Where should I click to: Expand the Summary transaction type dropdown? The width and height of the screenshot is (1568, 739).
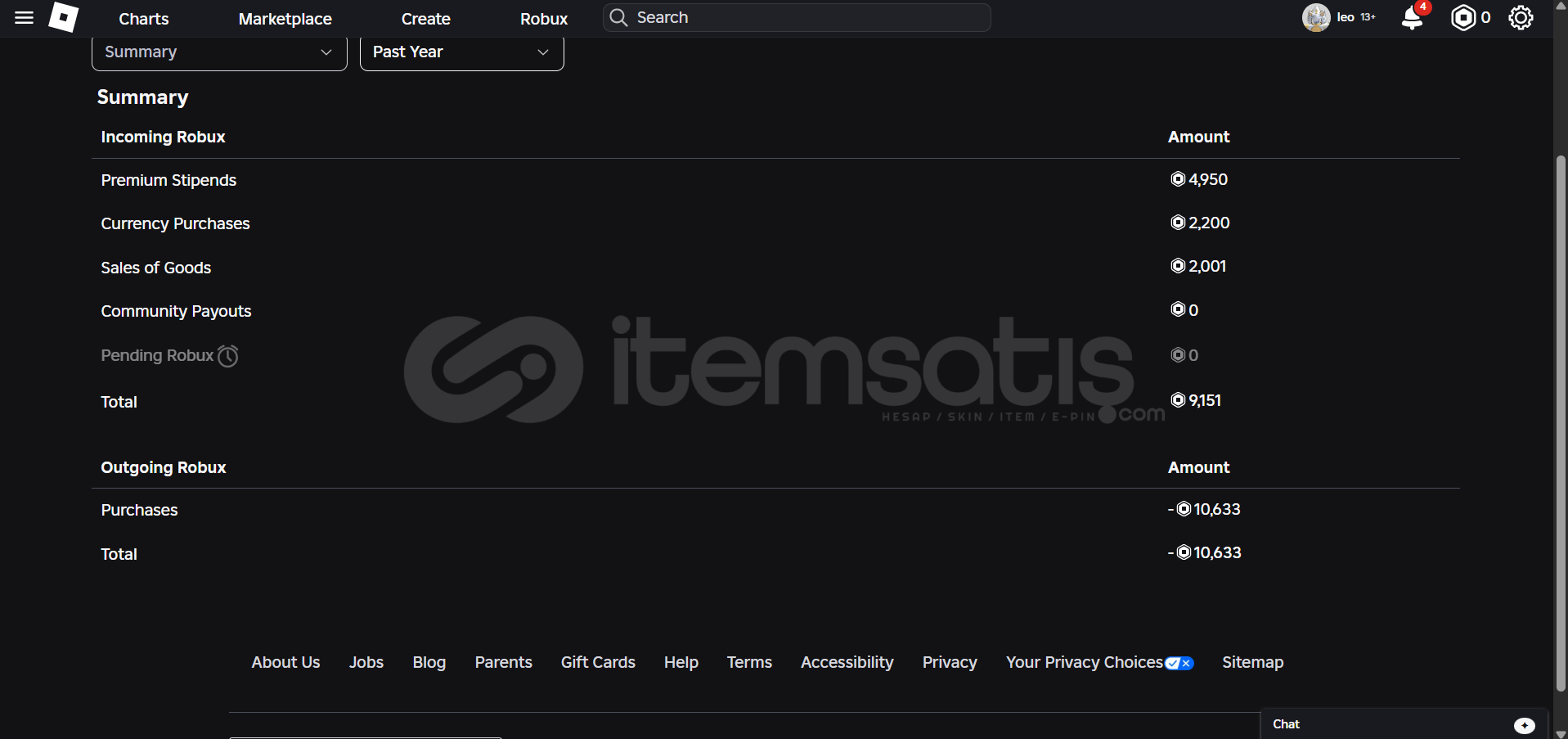tap(219, 52)
